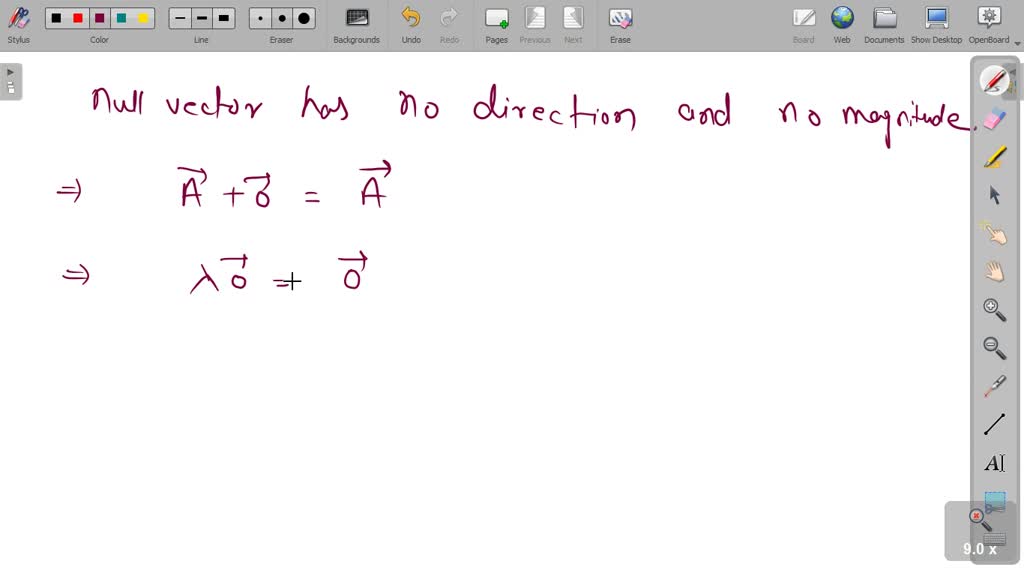Select the Draw line tool
The width and height of the screenshot is (1024, 576).
pos(994,424)
